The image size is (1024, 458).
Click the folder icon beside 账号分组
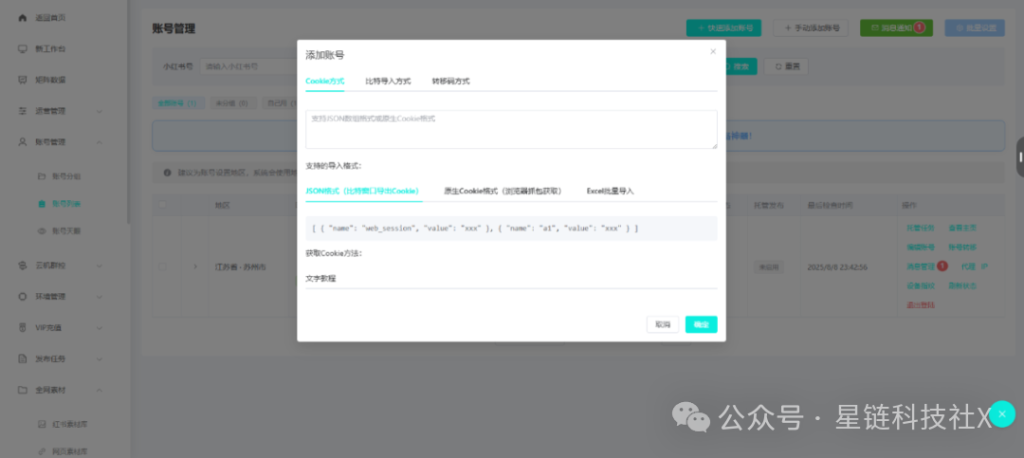click(x=42, y=176)
